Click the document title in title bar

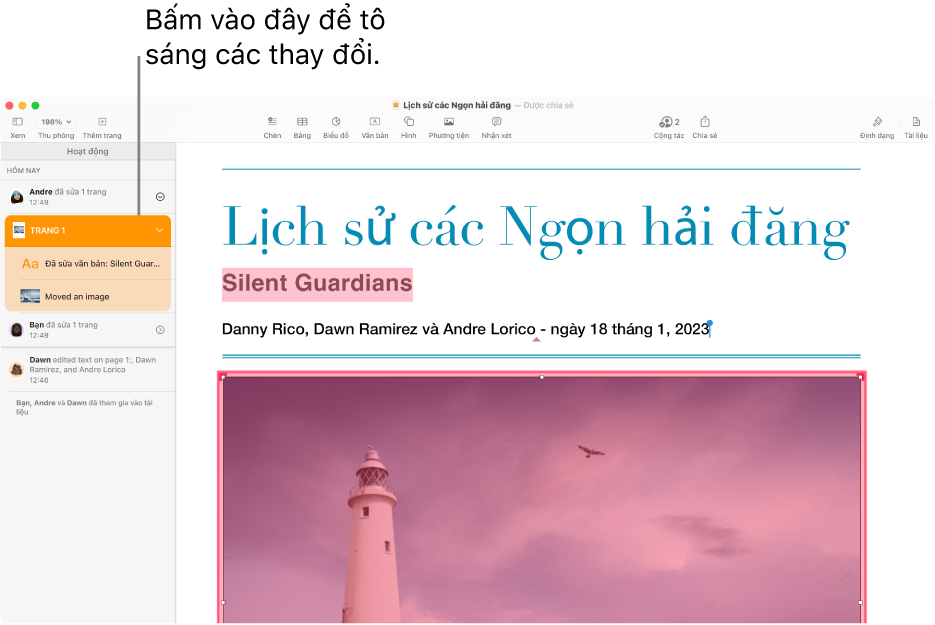[457, 106]
